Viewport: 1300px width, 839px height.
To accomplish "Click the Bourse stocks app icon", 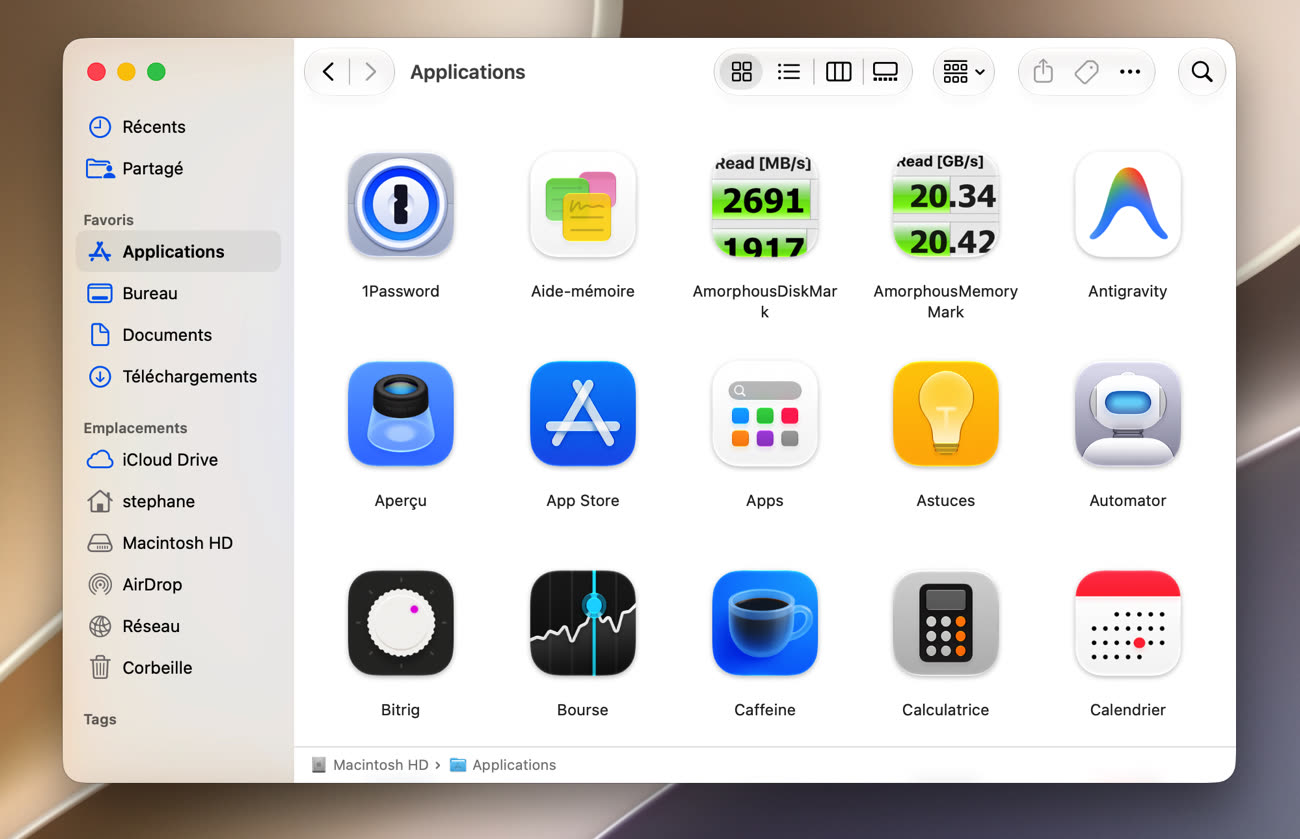I will tap(582, 623).
